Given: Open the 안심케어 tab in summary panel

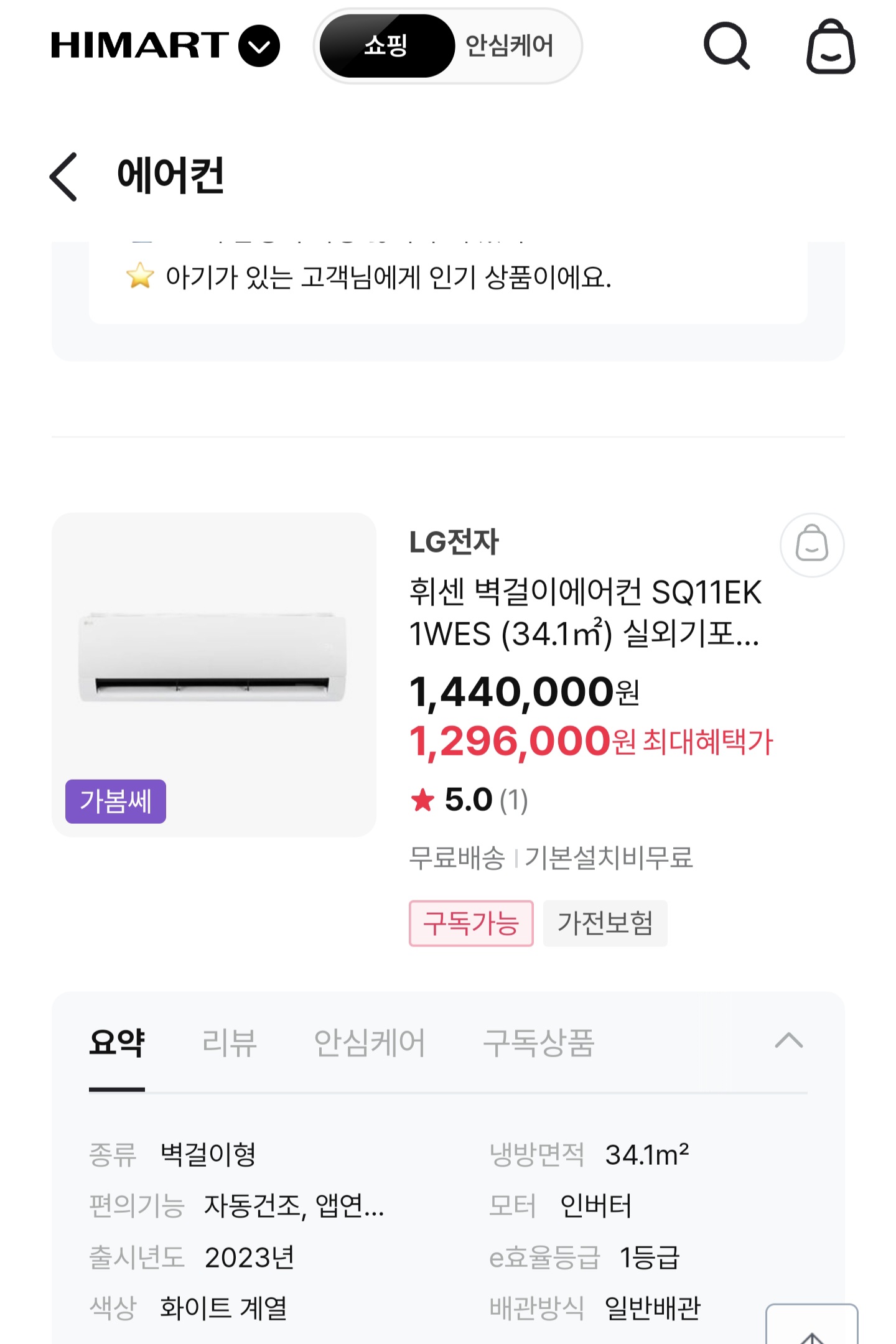Looking at the screenshot, I should click(x=369, y=1043).
